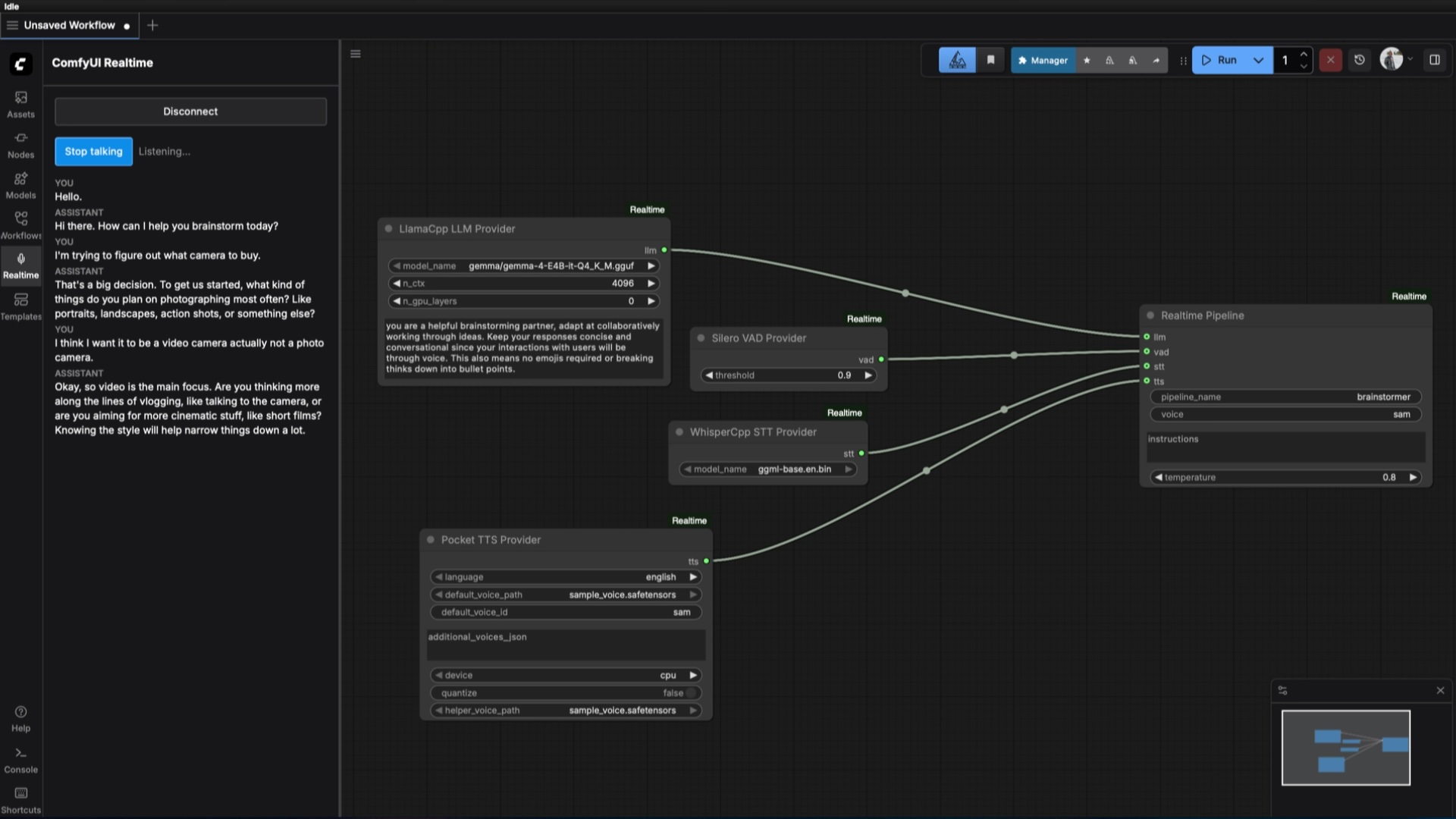Click the pipeline_name brainstormer field

point(1285,397)
